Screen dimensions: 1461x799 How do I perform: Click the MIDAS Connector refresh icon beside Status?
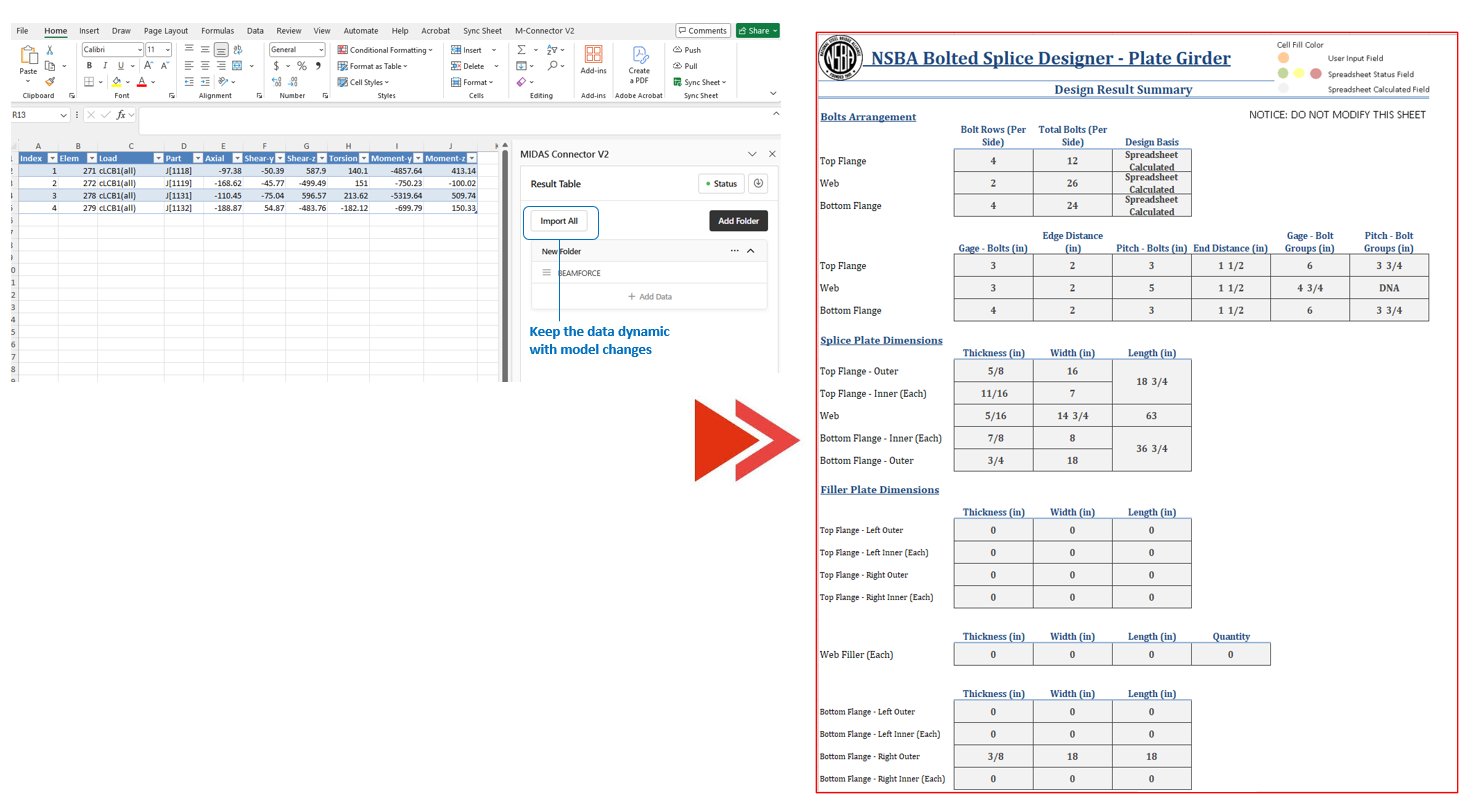(758, 183)
